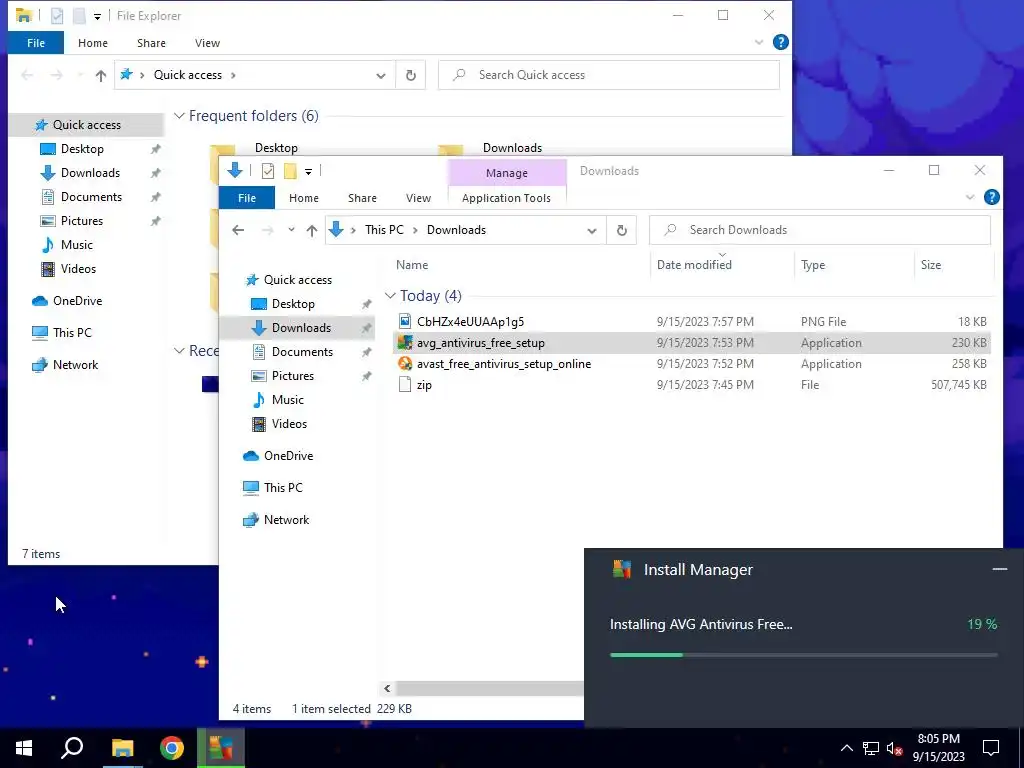This screenshot has height=768, width=1024.
Task: Click New folder icon in Downloads title bar
Action: coord(290,171)
